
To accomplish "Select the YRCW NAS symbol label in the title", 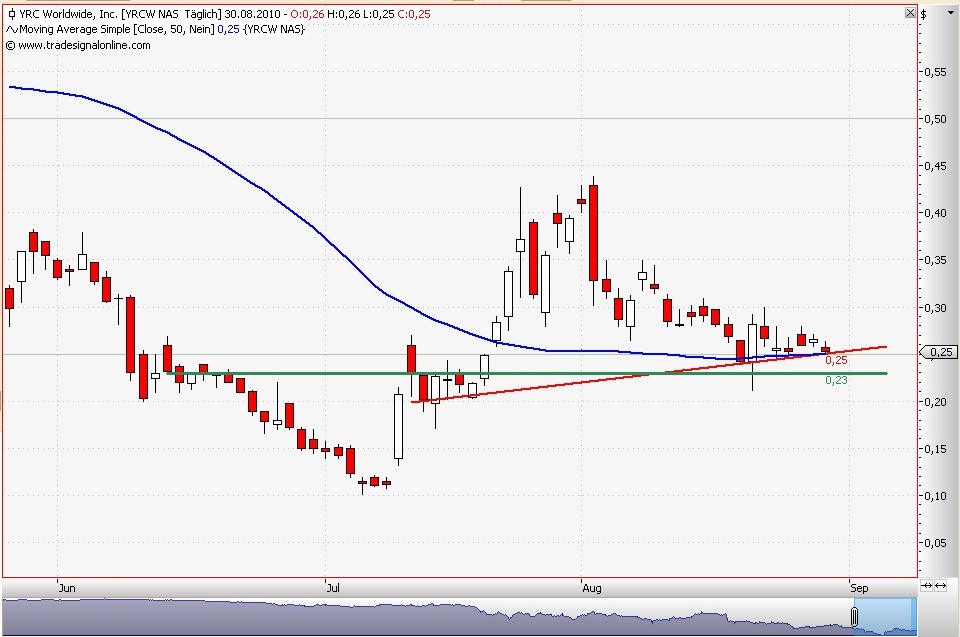I will pos(151,14).
